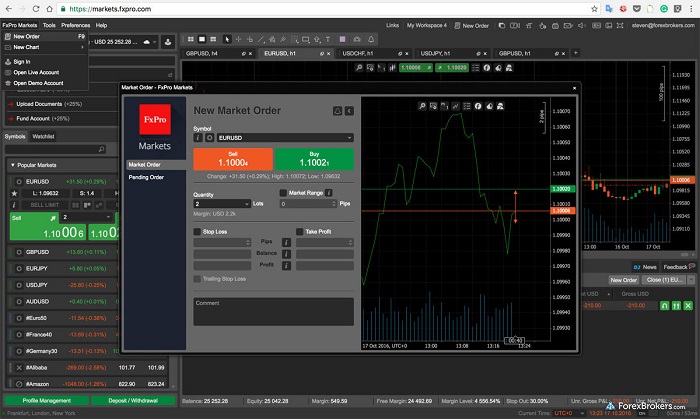Click the green Buy 1.1002 button
The width and height of the screenshot is (700, 419).
(314, 159)
